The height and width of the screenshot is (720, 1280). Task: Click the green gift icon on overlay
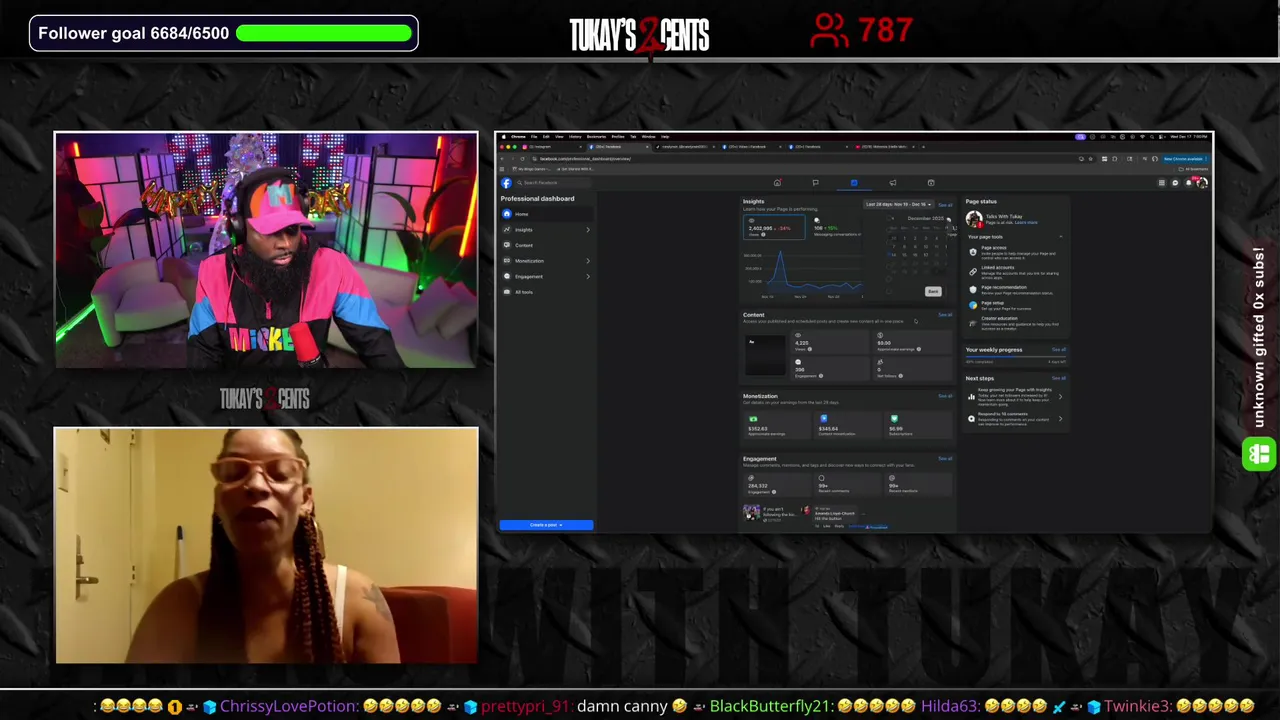pyautogui.click(x=1258, y=455)
